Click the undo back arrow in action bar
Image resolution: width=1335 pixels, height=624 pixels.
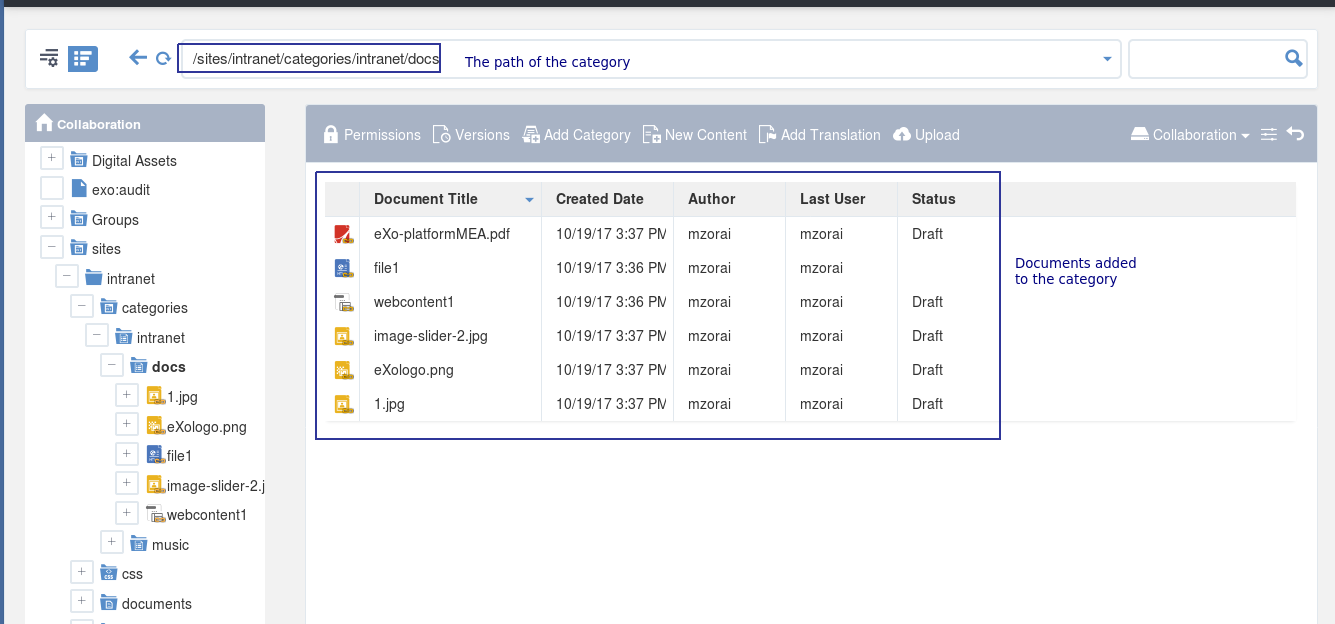(x=1295, y=134)
